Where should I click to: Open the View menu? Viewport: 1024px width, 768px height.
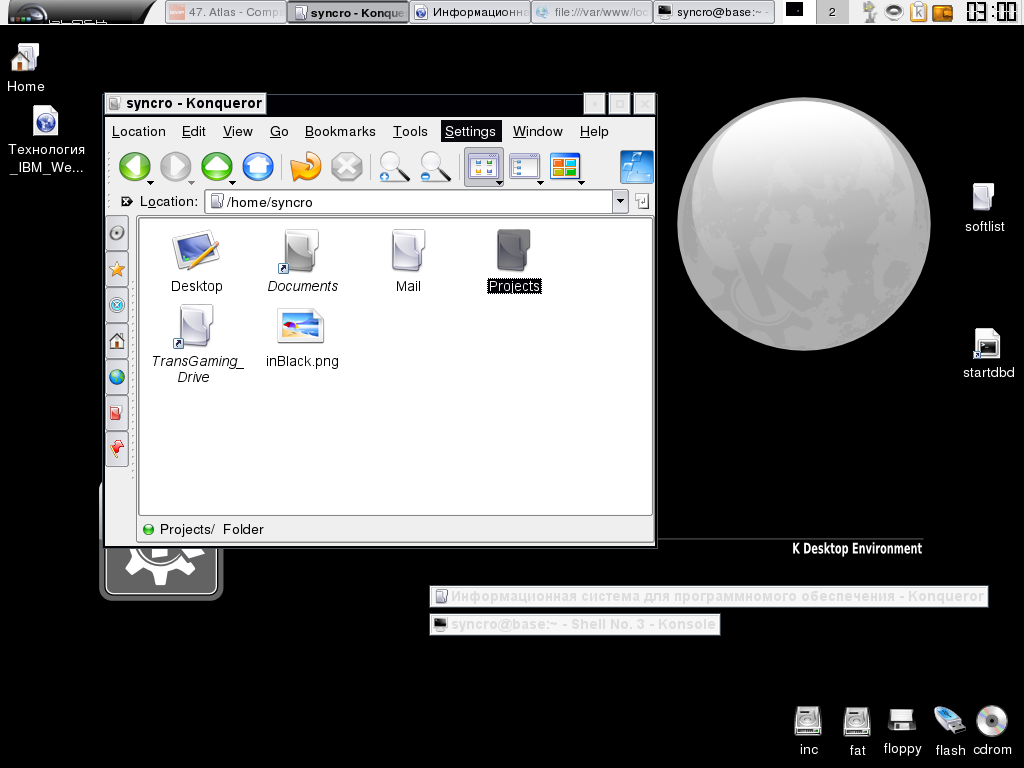(238, 131)
